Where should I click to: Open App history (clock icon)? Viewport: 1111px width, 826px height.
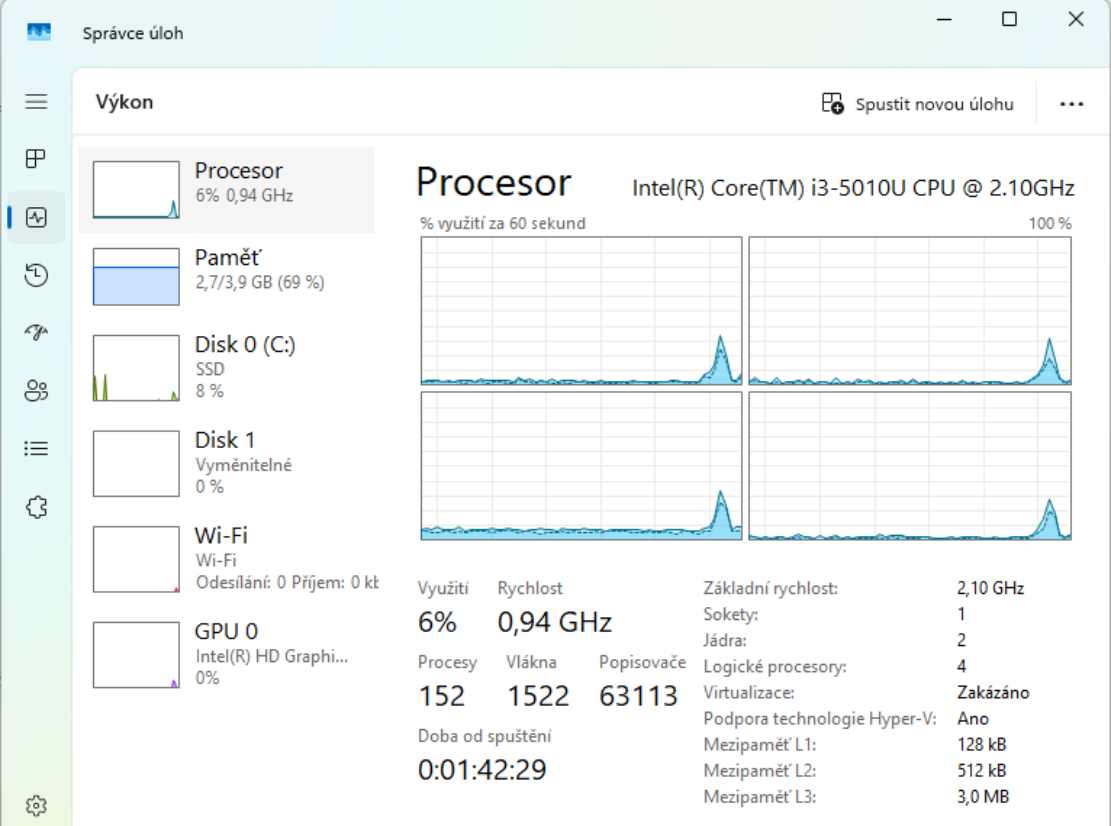(36, 275)
